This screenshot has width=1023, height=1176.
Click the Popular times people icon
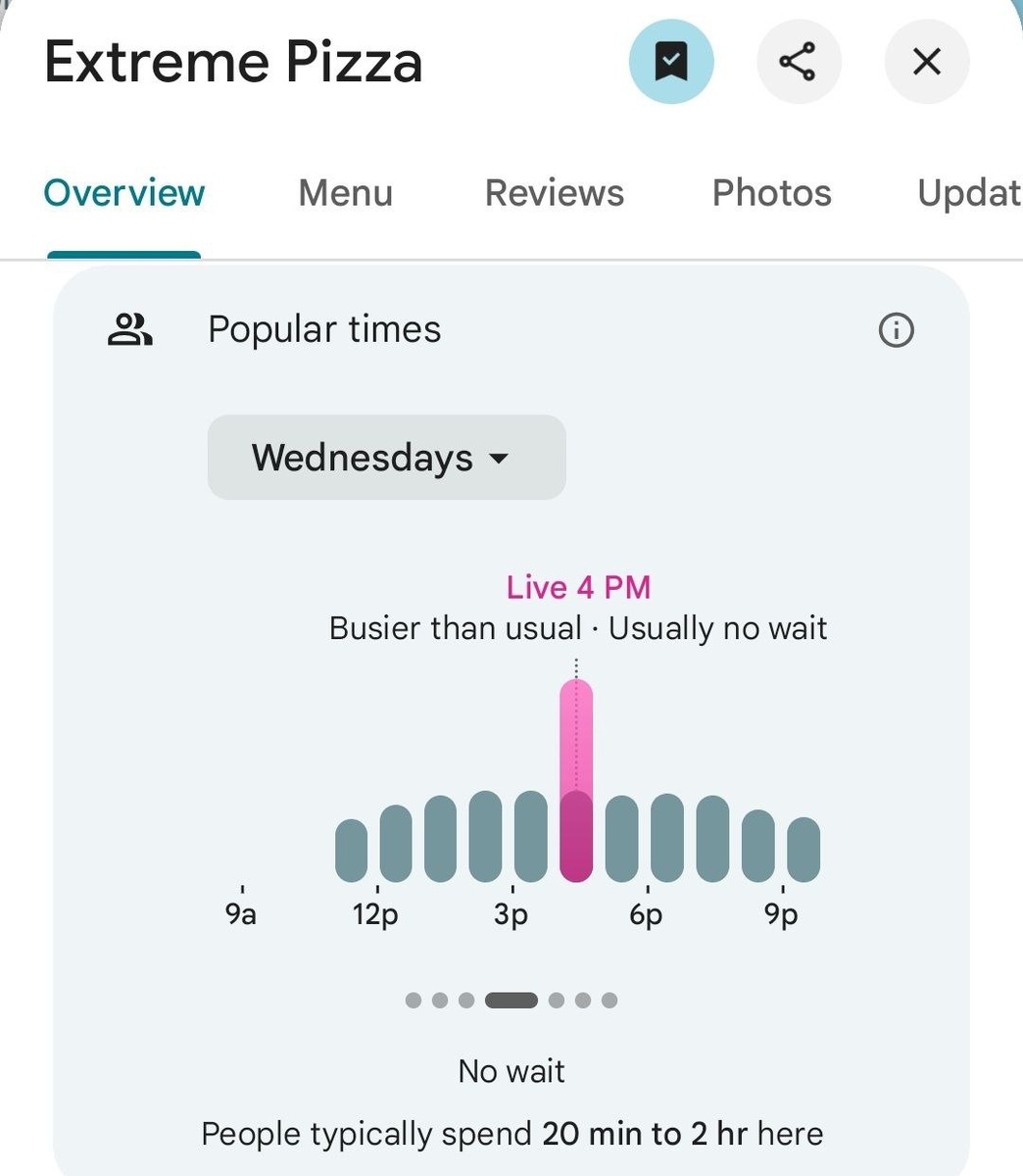point(131,329)
